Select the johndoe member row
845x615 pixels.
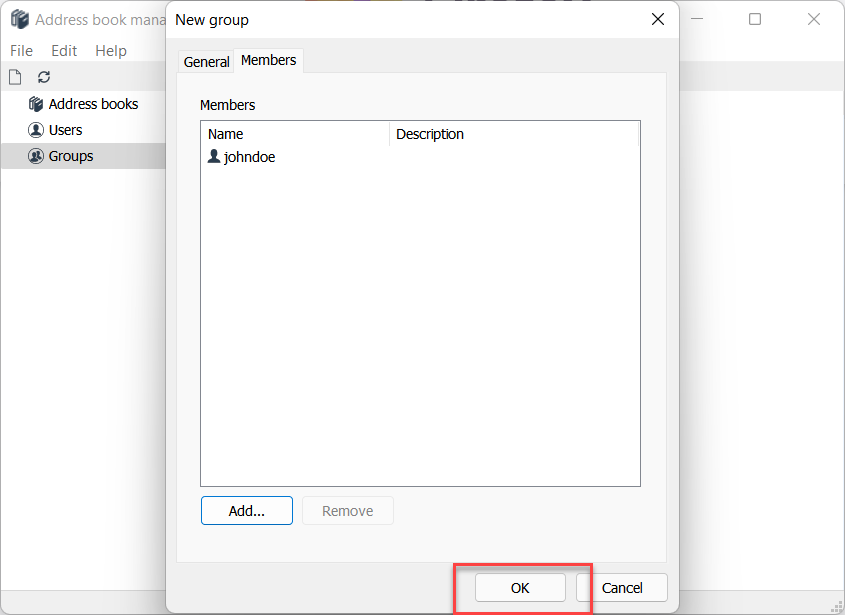250,157
